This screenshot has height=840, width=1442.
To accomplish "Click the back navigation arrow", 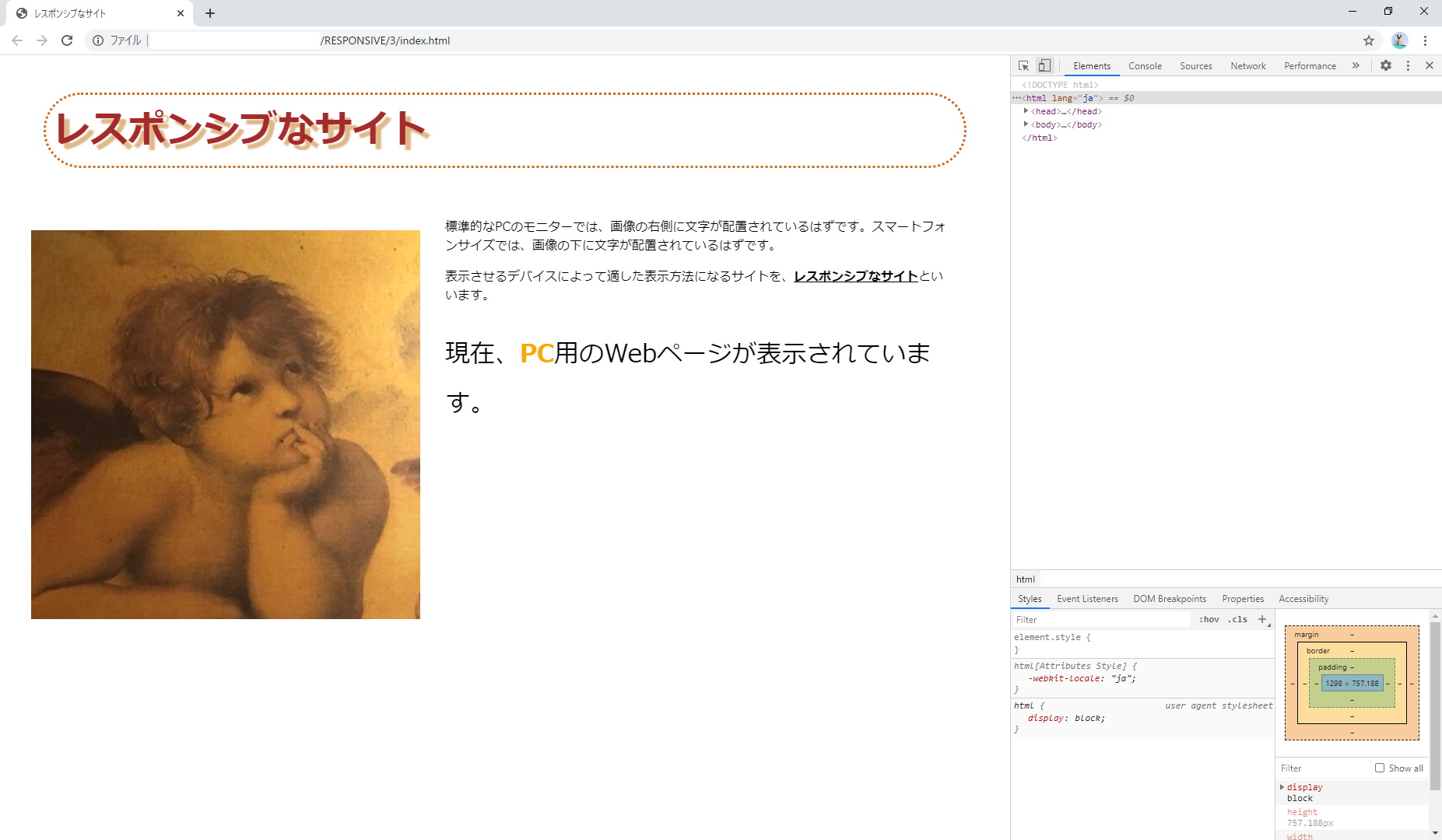I will tap(16, 40).
